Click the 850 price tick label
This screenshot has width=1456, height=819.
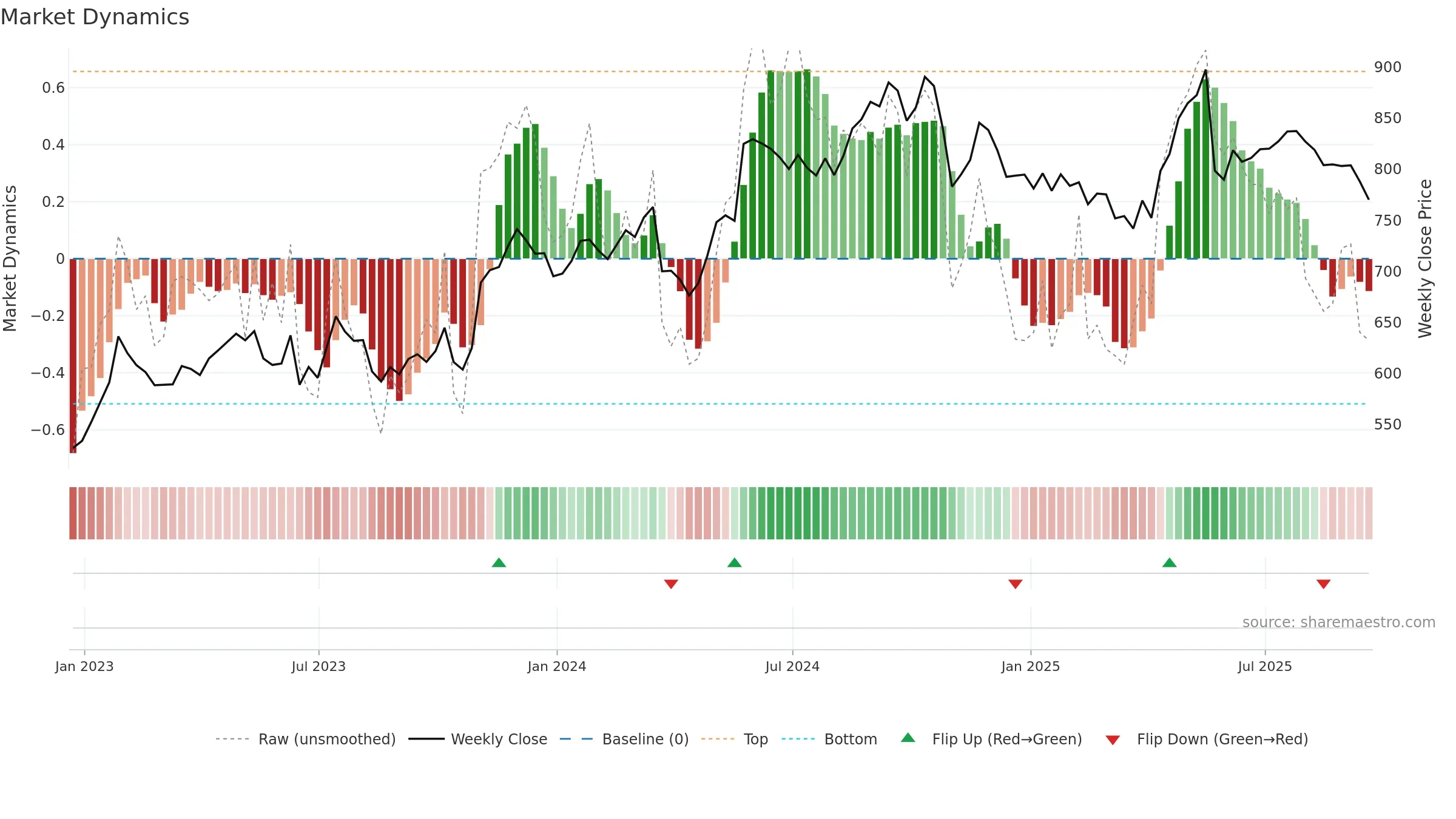(1388, 118)
